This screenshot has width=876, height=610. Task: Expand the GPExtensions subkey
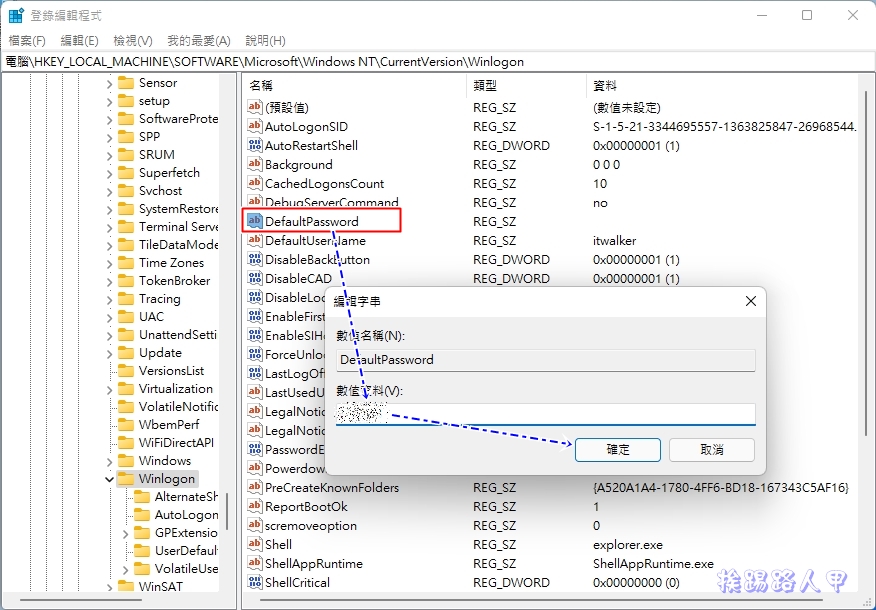125,533
